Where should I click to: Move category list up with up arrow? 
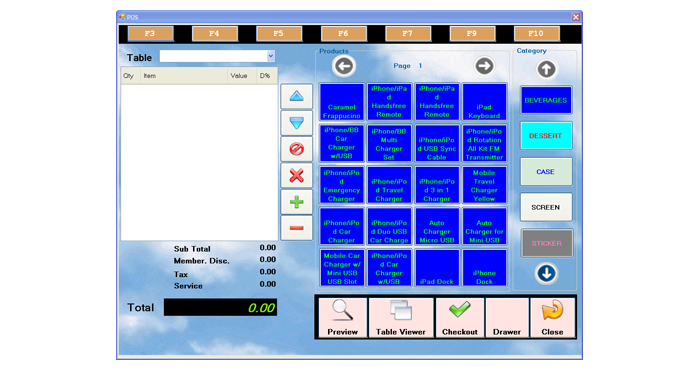pyautogui.click(x=546, y=69)
